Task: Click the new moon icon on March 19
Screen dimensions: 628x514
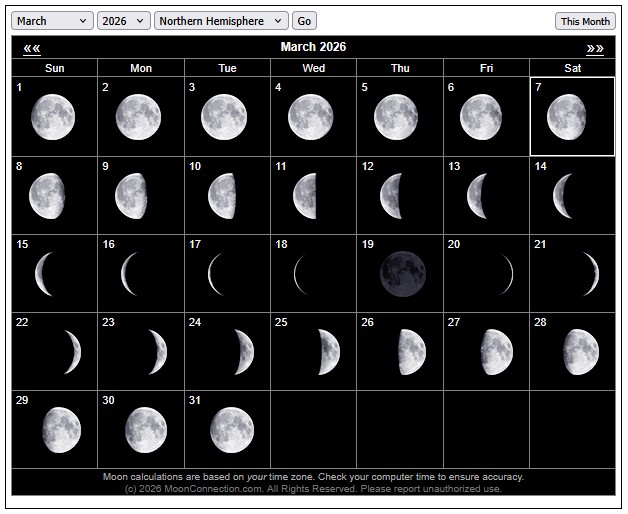Action: click(x=403, y=274)
